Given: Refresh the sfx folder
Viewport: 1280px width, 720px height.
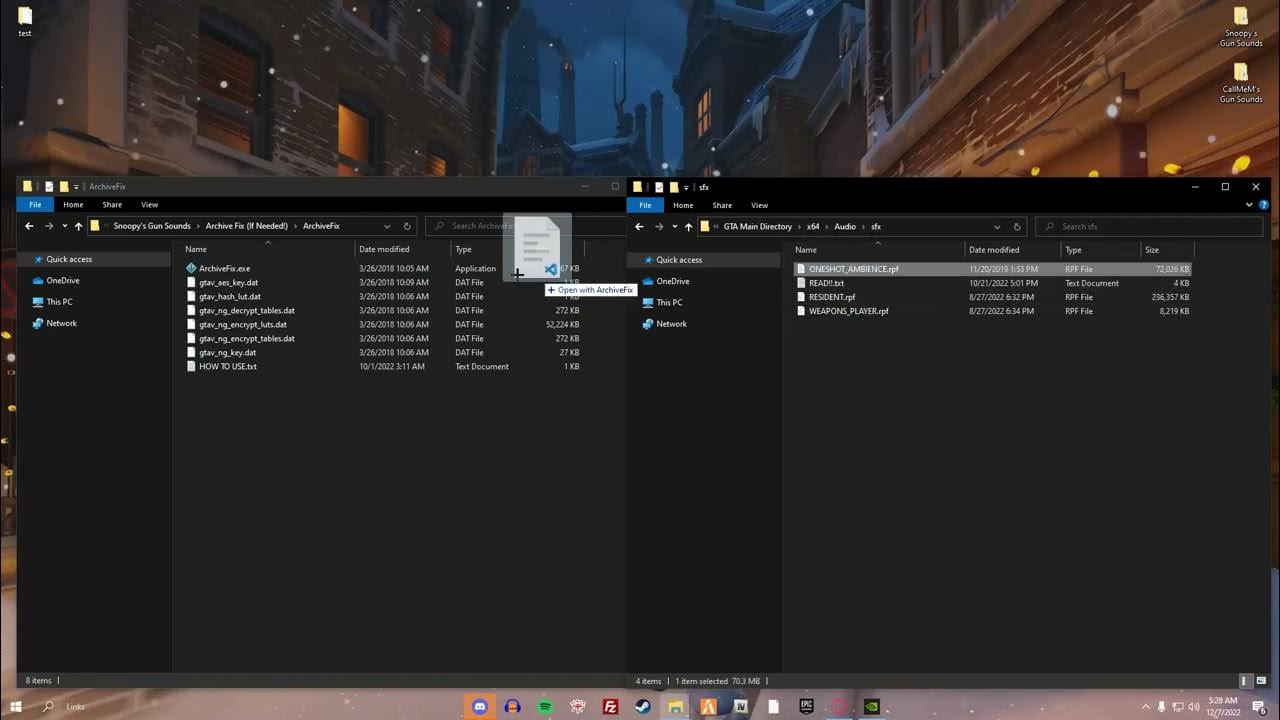Looking at the screenshot, I should (1017, 227).
